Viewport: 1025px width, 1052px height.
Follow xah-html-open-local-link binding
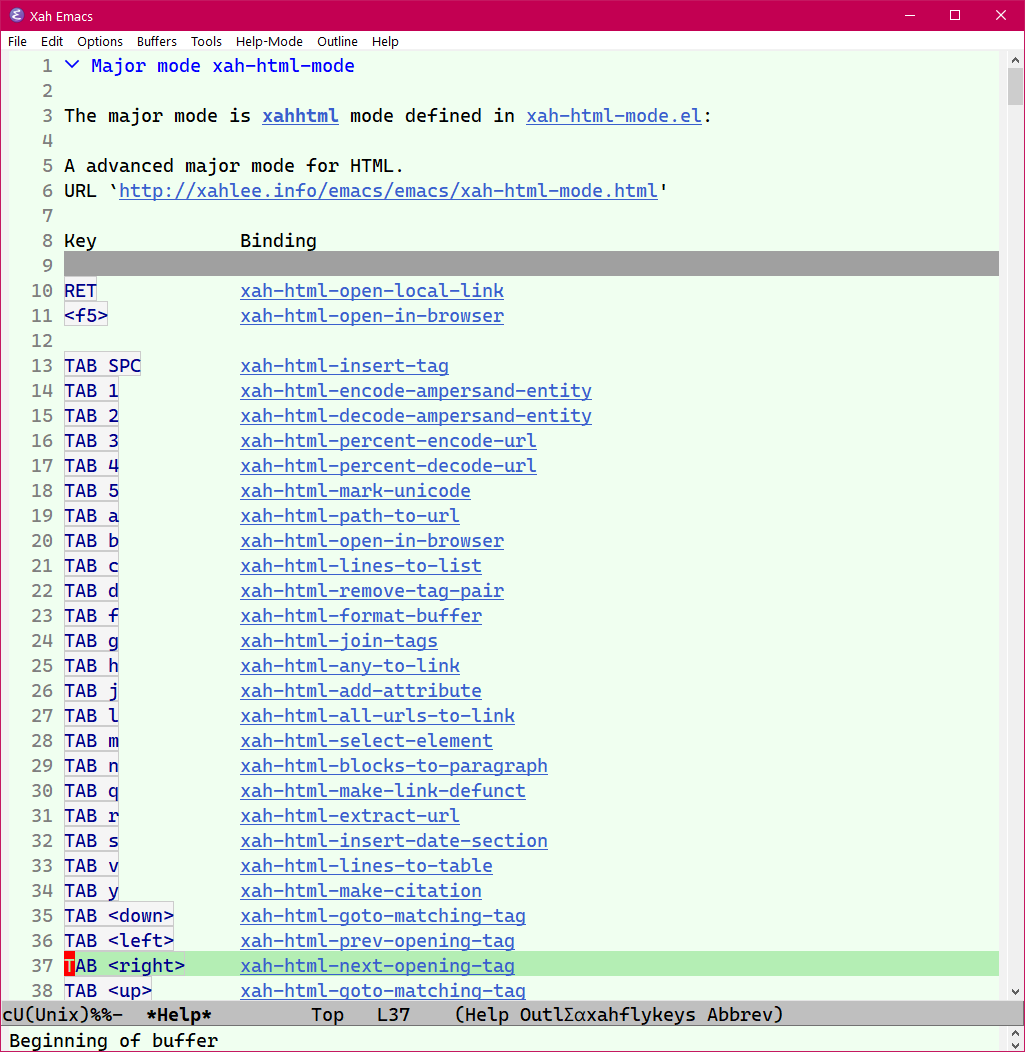[372, 291]
